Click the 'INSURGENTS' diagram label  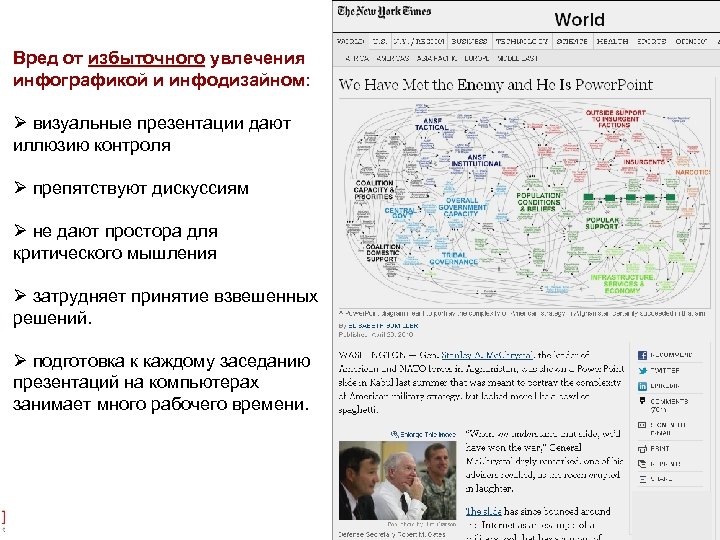coord(644,162)
